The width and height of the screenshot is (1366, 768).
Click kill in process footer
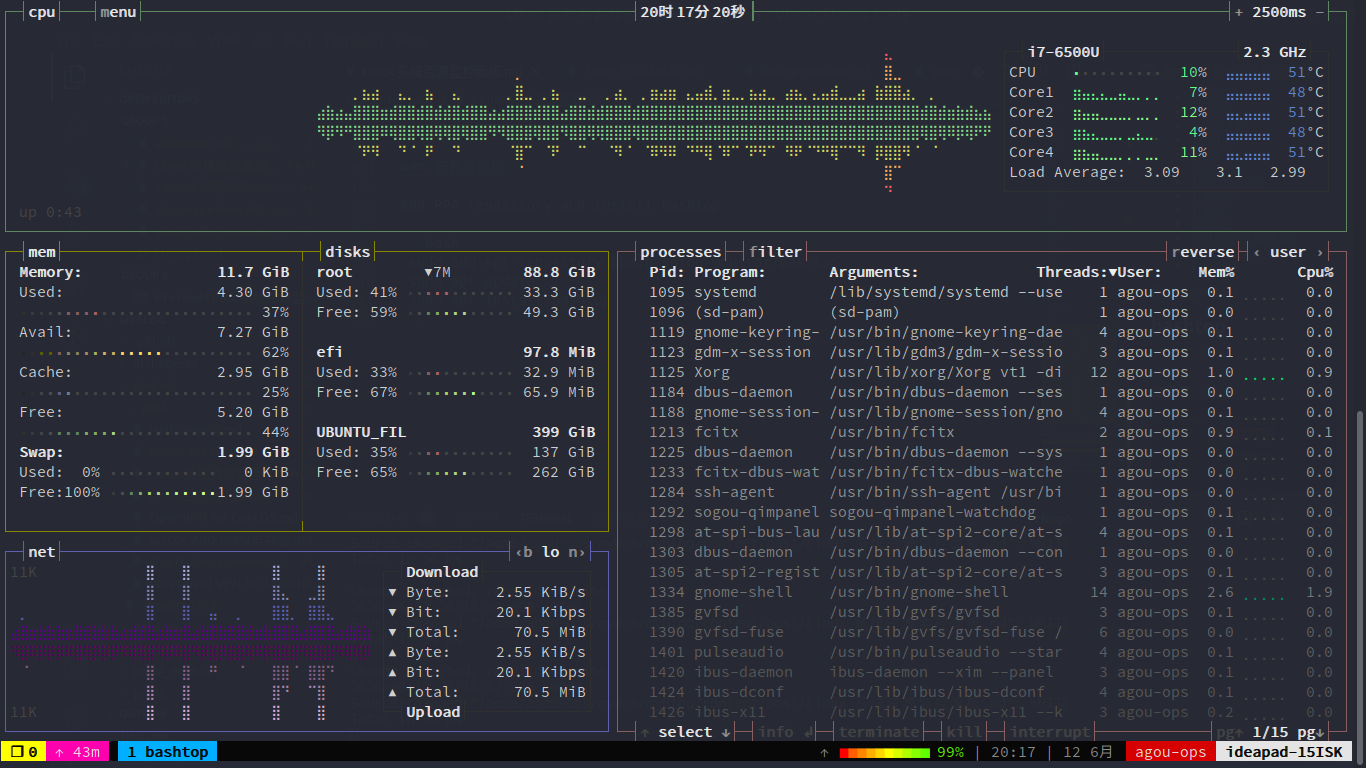point(964,732)
